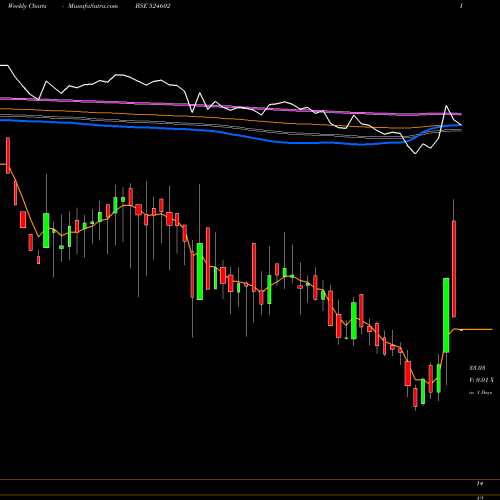Click the '14' axis label
This screenshot has height=500, width=500.
click(480, 483)
